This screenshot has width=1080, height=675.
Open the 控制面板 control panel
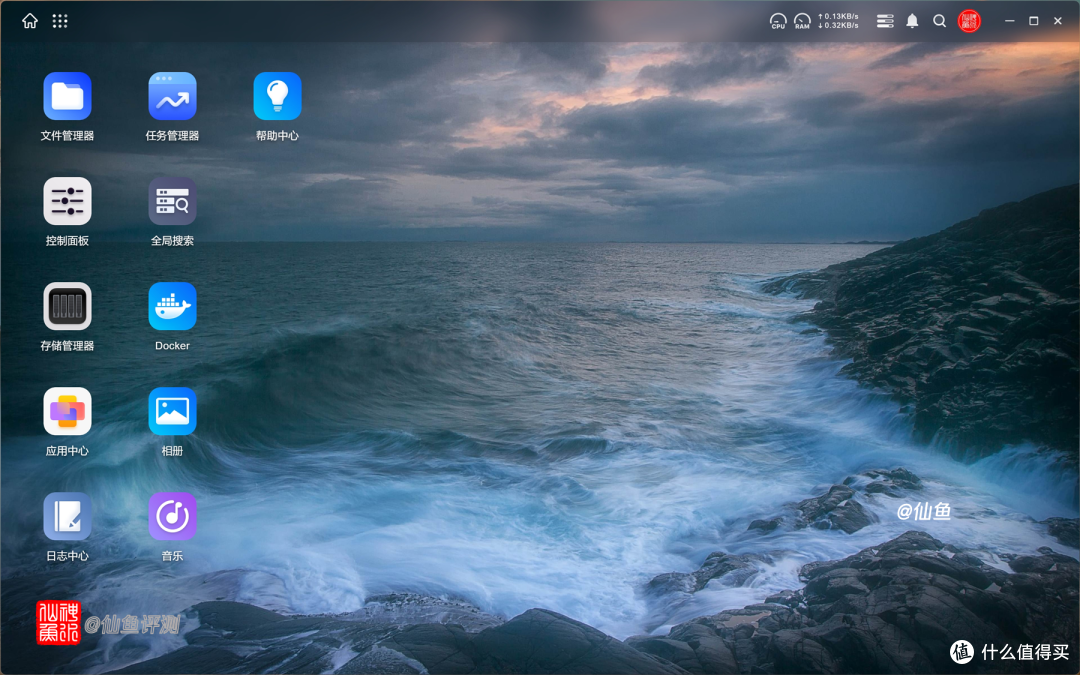pyautogui.click(x=67, y=202)
